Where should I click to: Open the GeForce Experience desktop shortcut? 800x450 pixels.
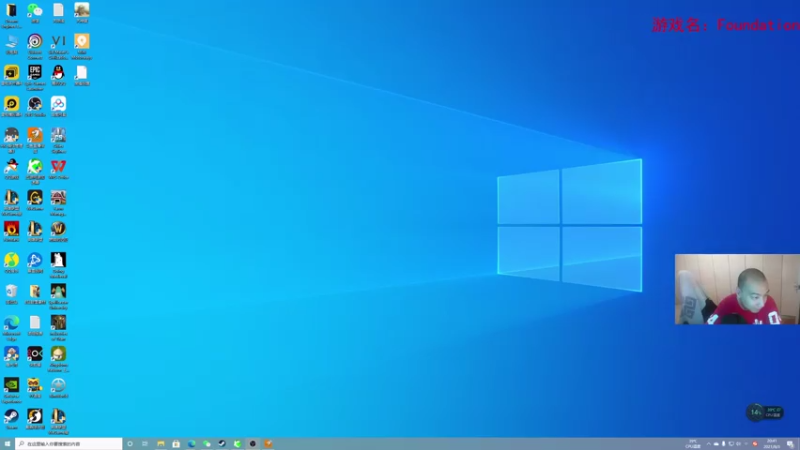[x=11, y=390]
